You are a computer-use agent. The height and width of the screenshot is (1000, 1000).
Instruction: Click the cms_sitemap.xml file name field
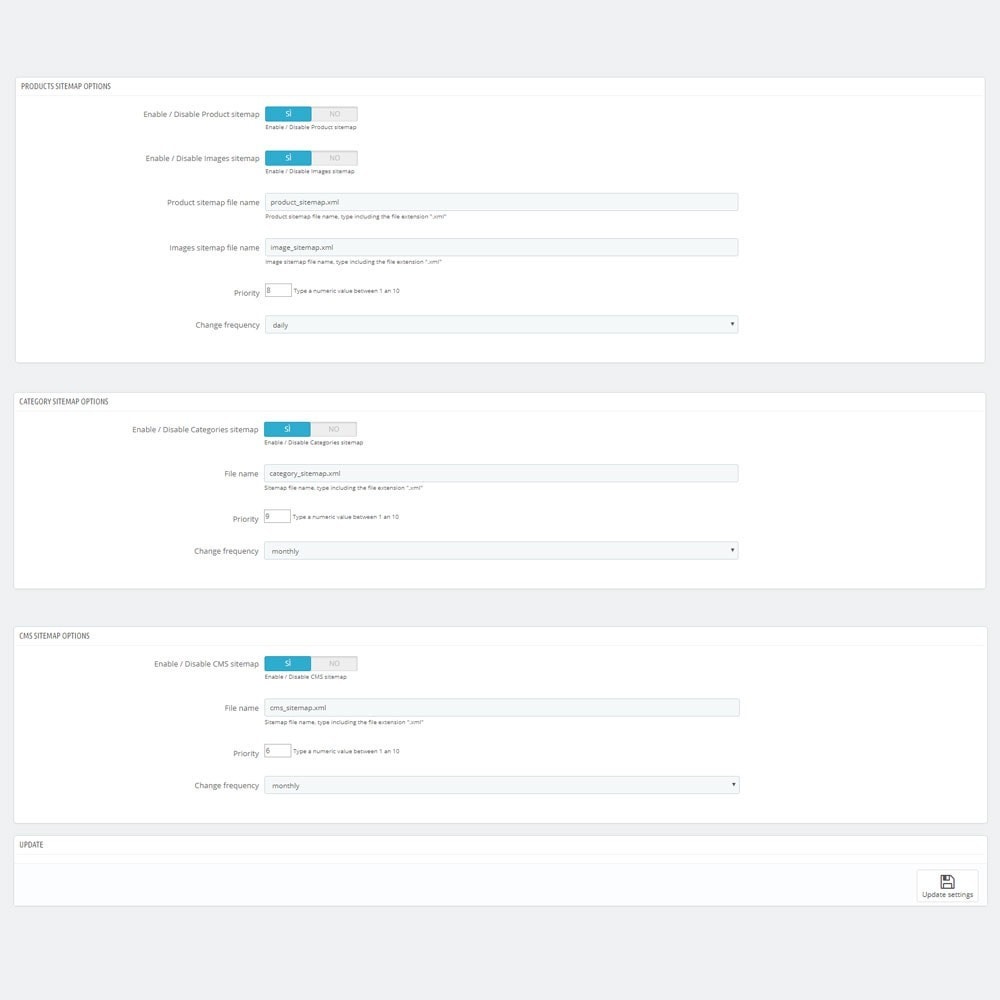pyautogui.click(x=501, y=707)
